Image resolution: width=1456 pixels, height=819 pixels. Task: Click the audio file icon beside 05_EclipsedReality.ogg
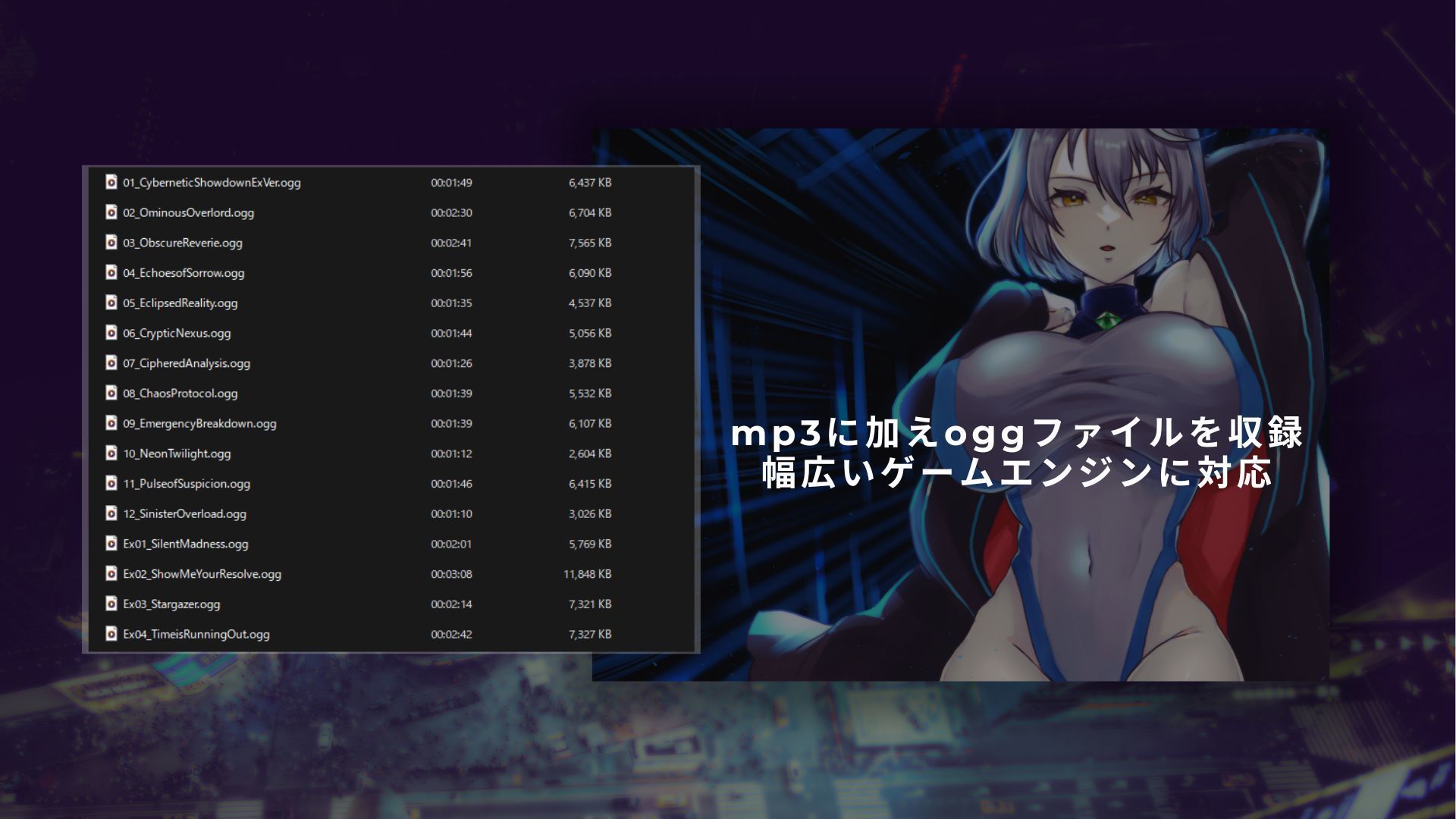110,303
